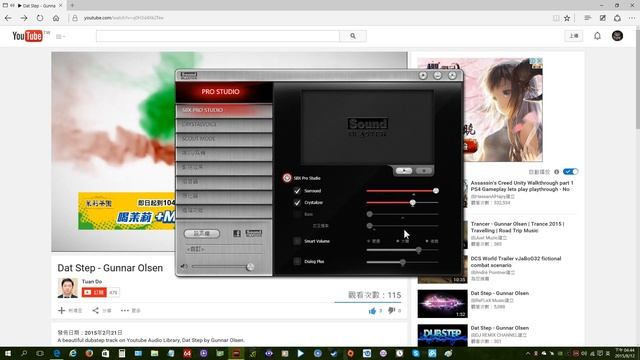This screenshot has width=640, height=360.
Task: Open the browser home page
Action: click(x=56, y=18)
